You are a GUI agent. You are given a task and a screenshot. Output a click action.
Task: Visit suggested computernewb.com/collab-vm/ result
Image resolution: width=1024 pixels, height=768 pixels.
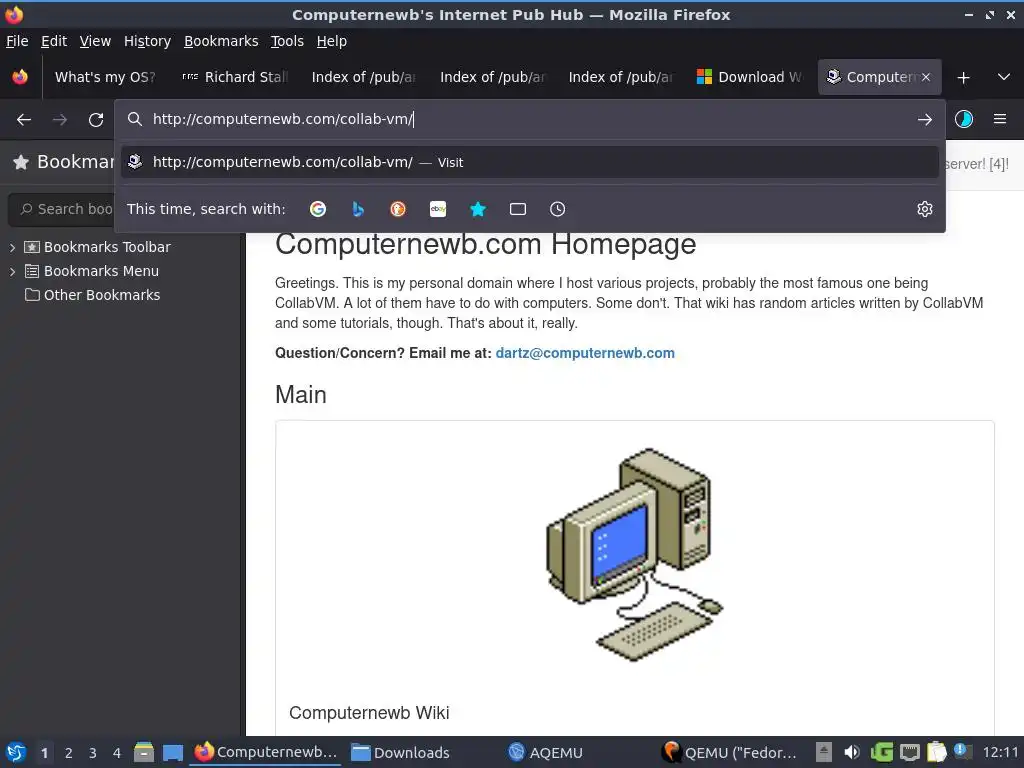tap(530, 162)
